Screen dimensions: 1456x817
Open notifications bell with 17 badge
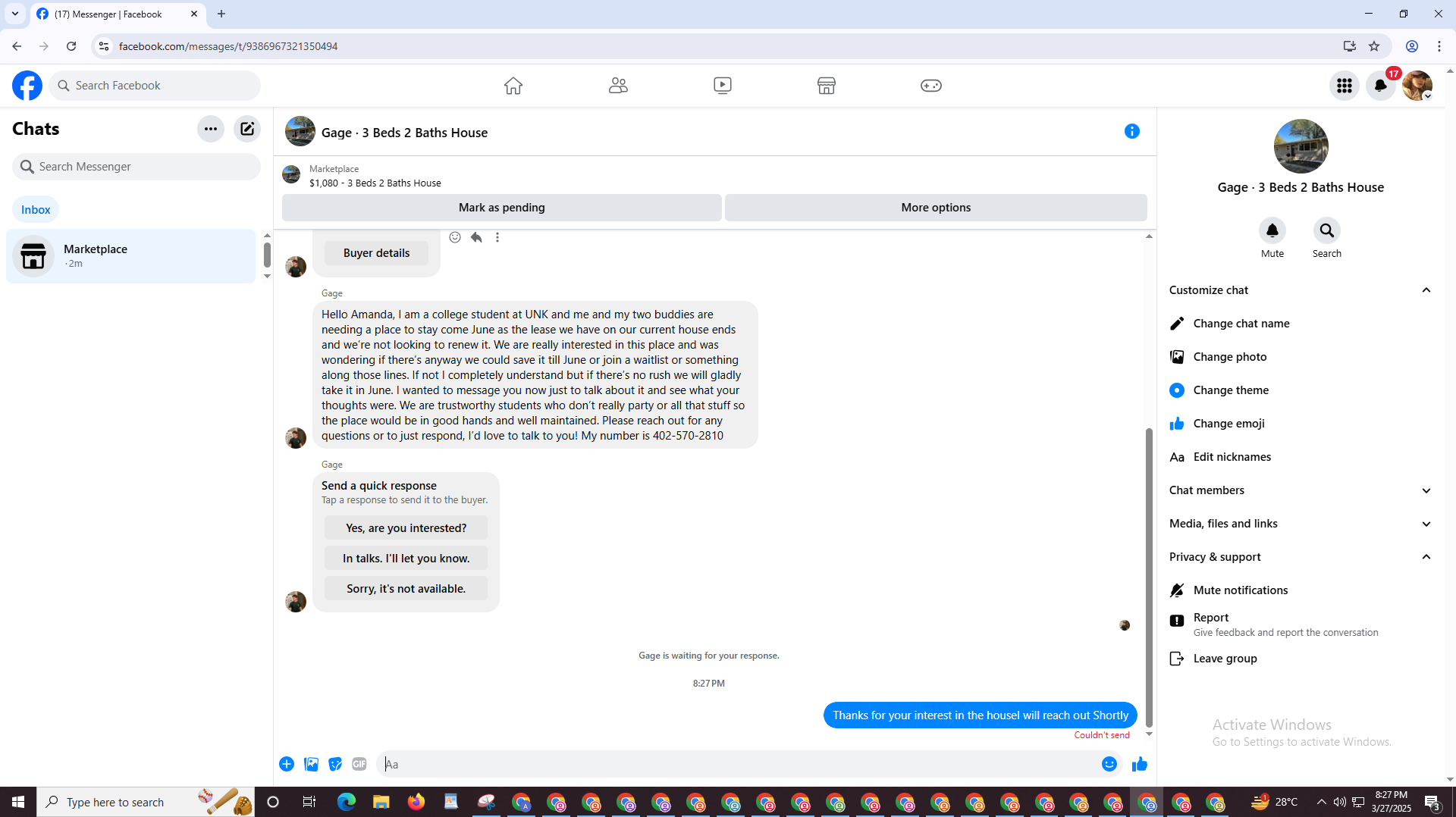click(1381, 86)
